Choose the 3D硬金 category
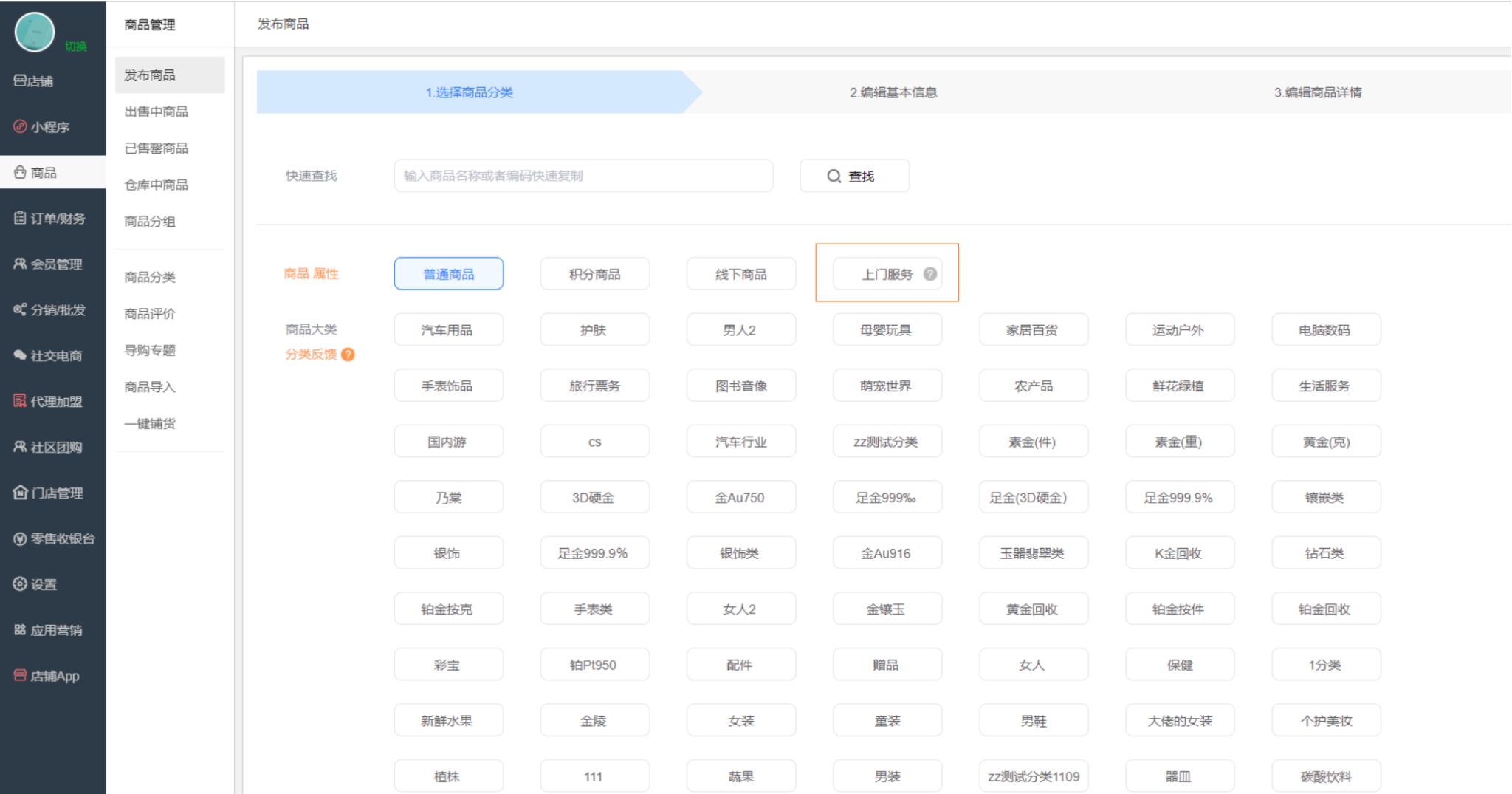 [595, 497]
